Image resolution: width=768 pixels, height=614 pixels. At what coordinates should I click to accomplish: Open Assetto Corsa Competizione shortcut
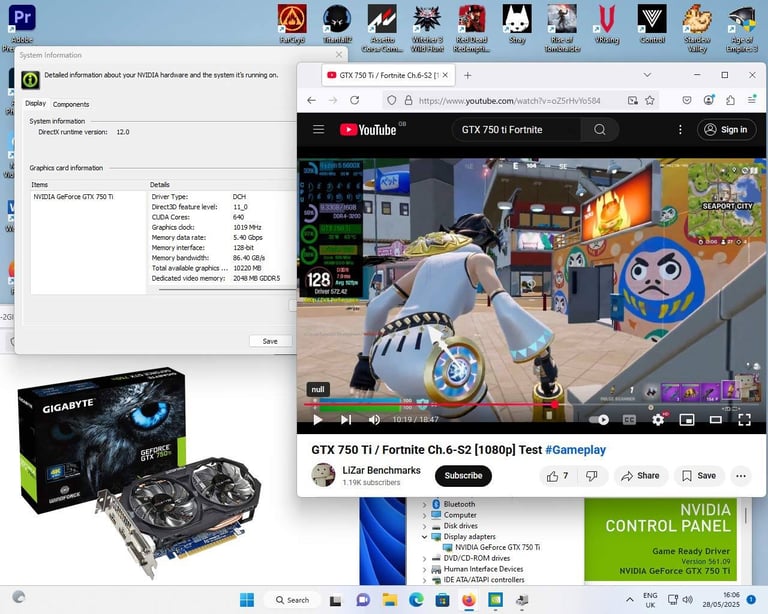(382, 28)
